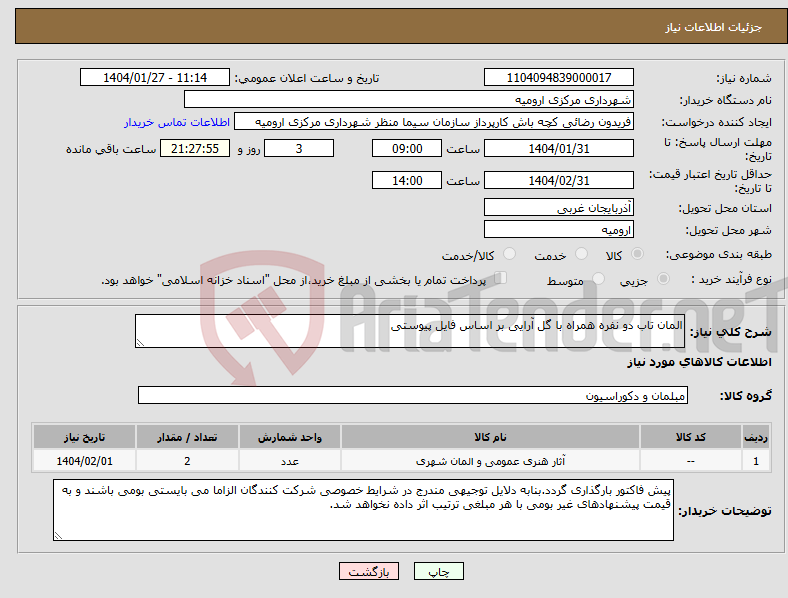This screenshot has width=788, height=598.
Task: Select the کالا radio button
Action: [637, 254]
